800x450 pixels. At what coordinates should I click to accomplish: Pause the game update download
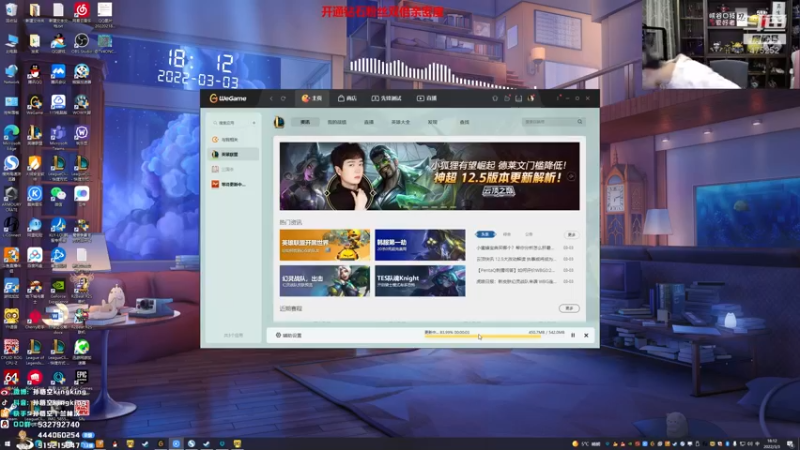tap(573, 335)
